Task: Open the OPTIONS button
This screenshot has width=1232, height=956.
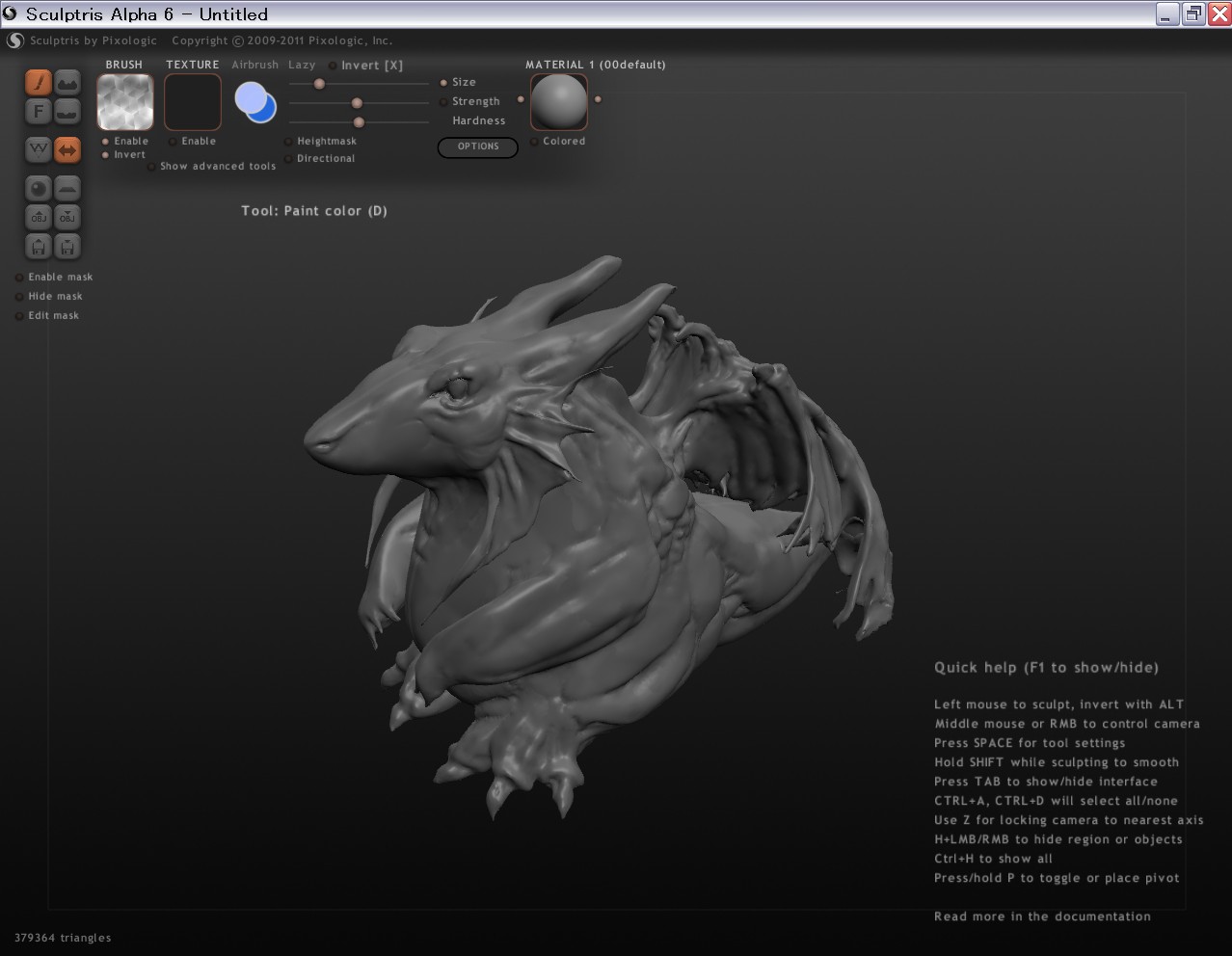Action: pos(478,146)
